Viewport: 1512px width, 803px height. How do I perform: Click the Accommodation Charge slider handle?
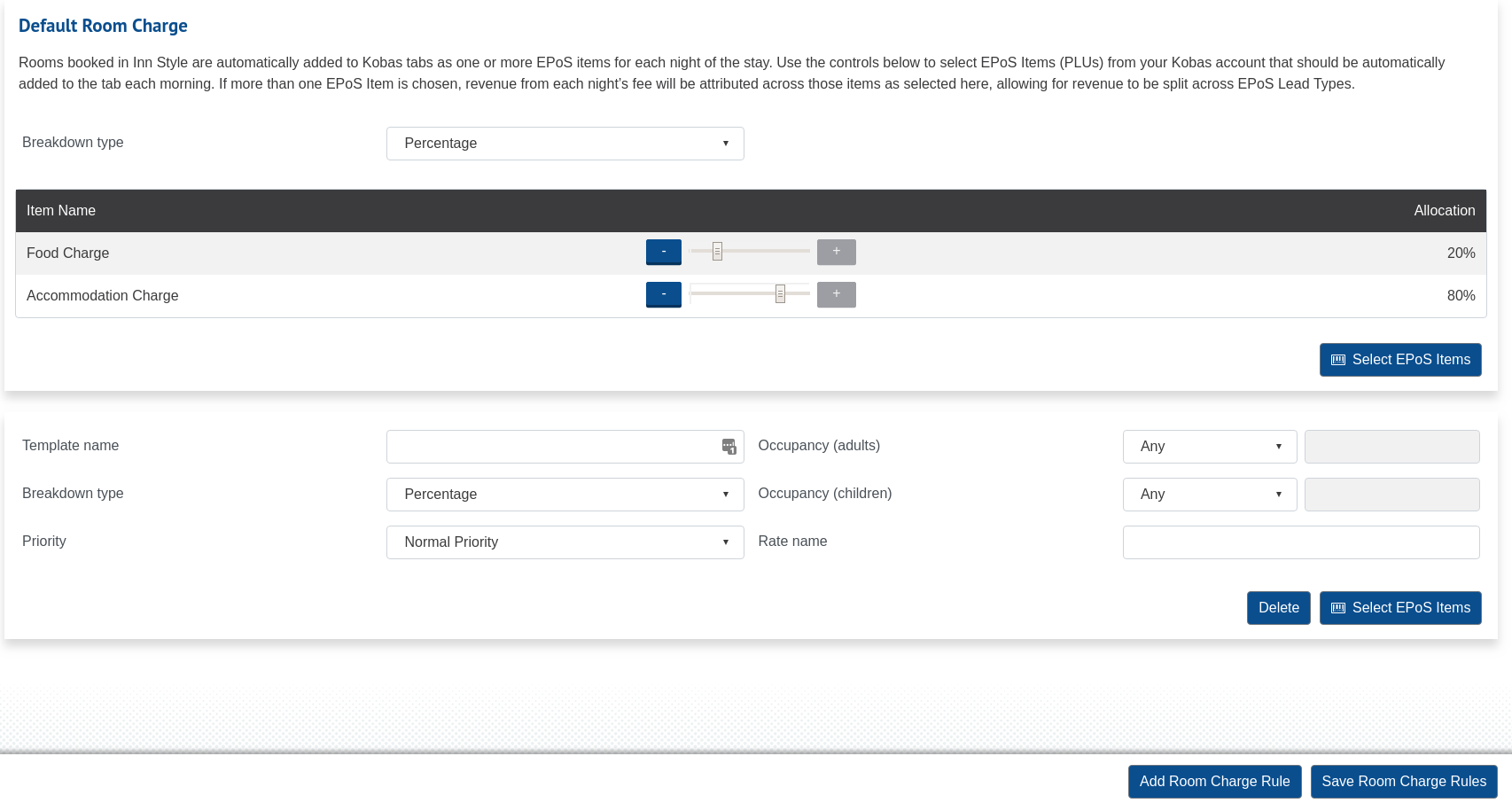[780, 294]
